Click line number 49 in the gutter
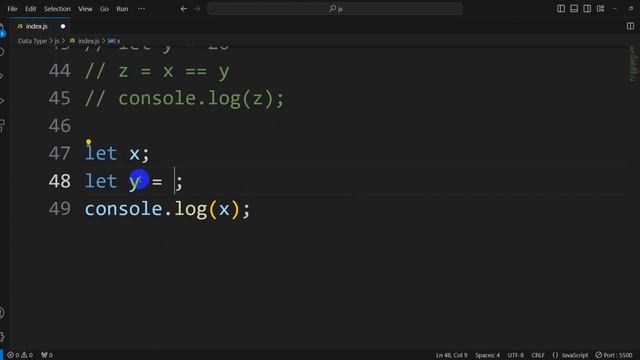Image resolution: width=640 pixels, height=360 pixels. tap(60, 209)
